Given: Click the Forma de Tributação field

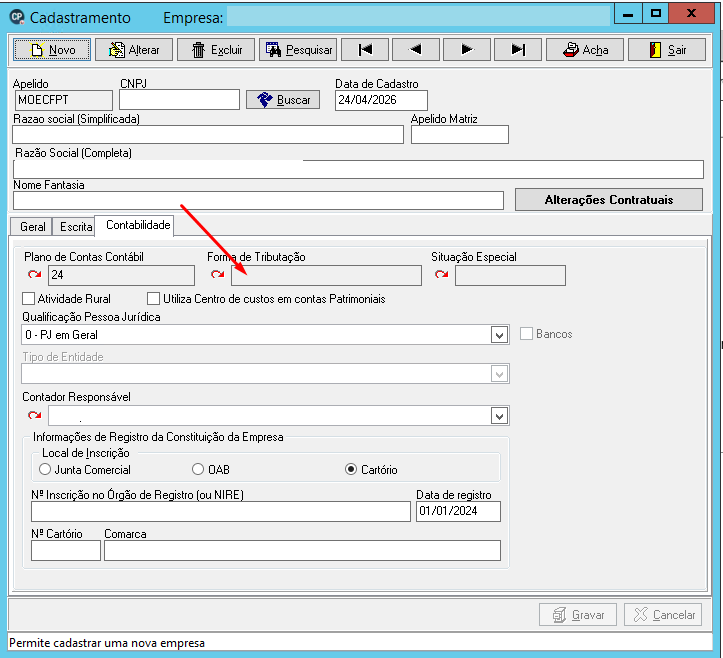Looking at the screenshot, I should click(326, 275).
